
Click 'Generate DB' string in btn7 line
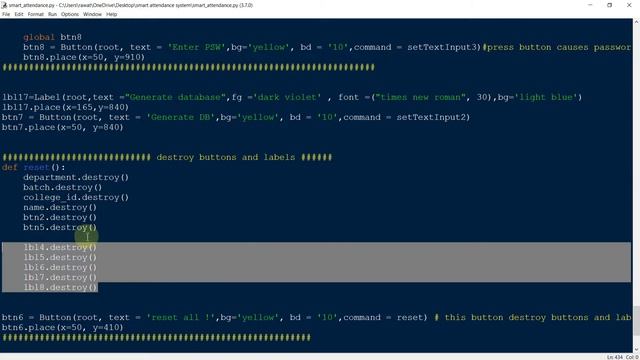pyautogui.click(x=181, y=118)
